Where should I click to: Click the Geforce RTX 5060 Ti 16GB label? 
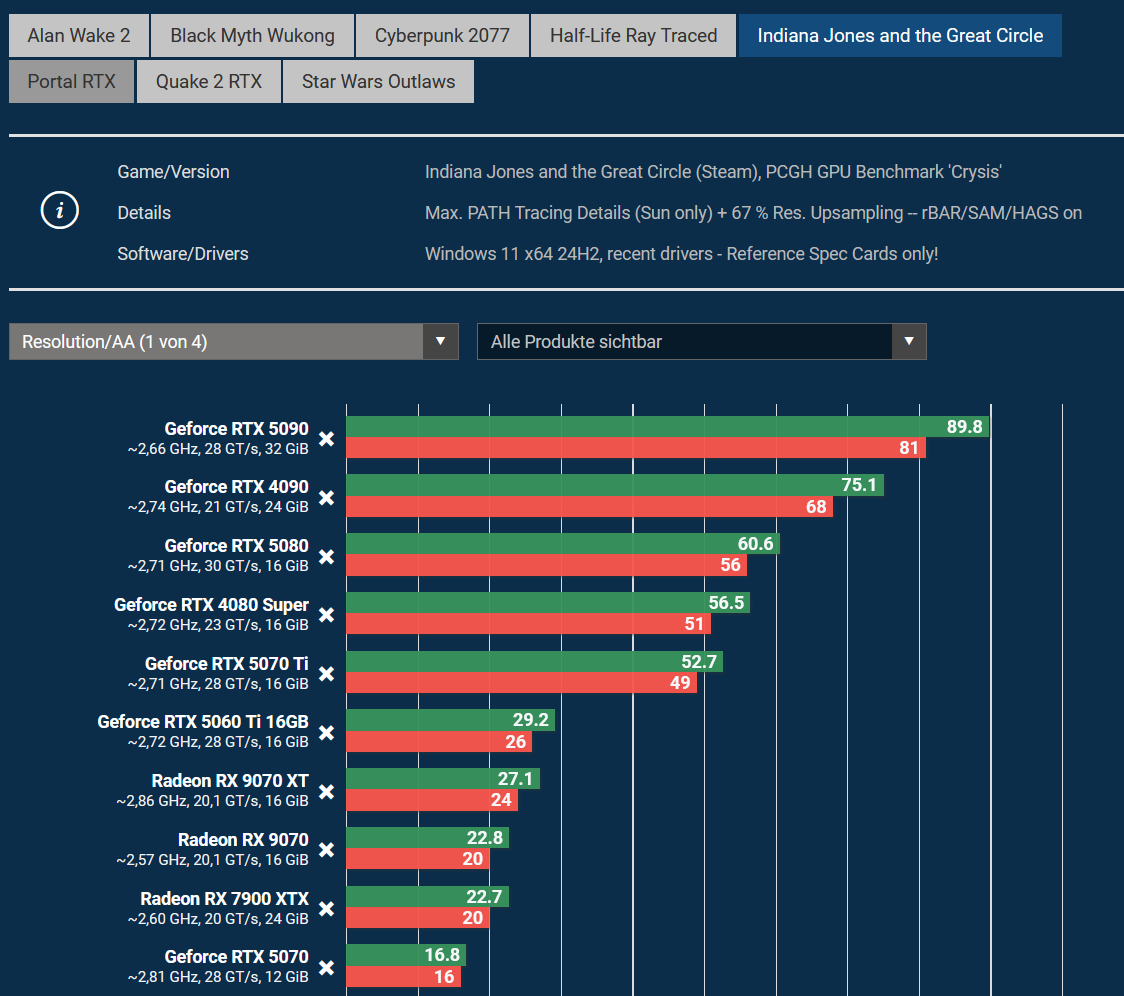coord(203,721)
